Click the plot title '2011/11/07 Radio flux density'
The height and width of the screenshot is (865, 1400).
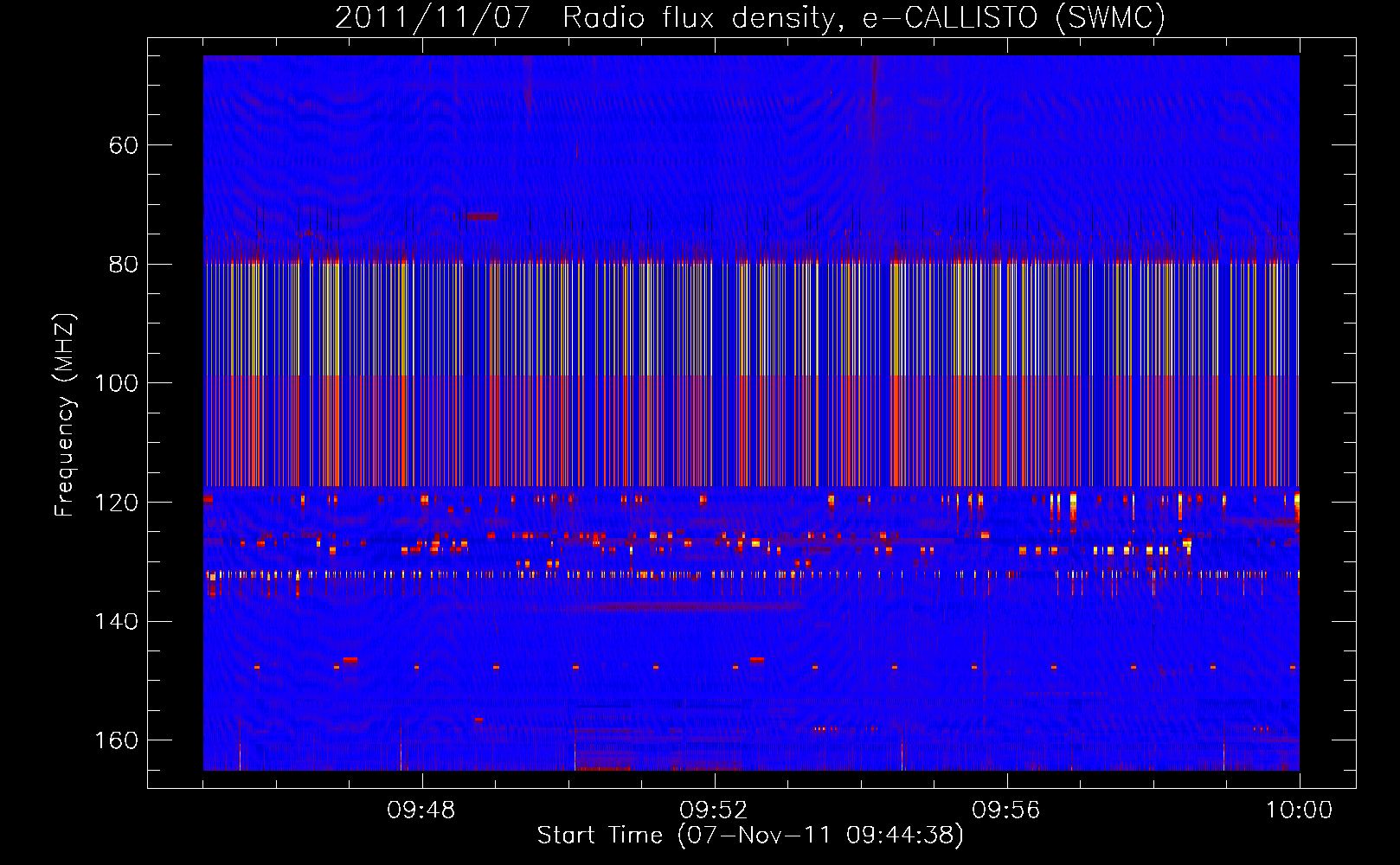750,18
